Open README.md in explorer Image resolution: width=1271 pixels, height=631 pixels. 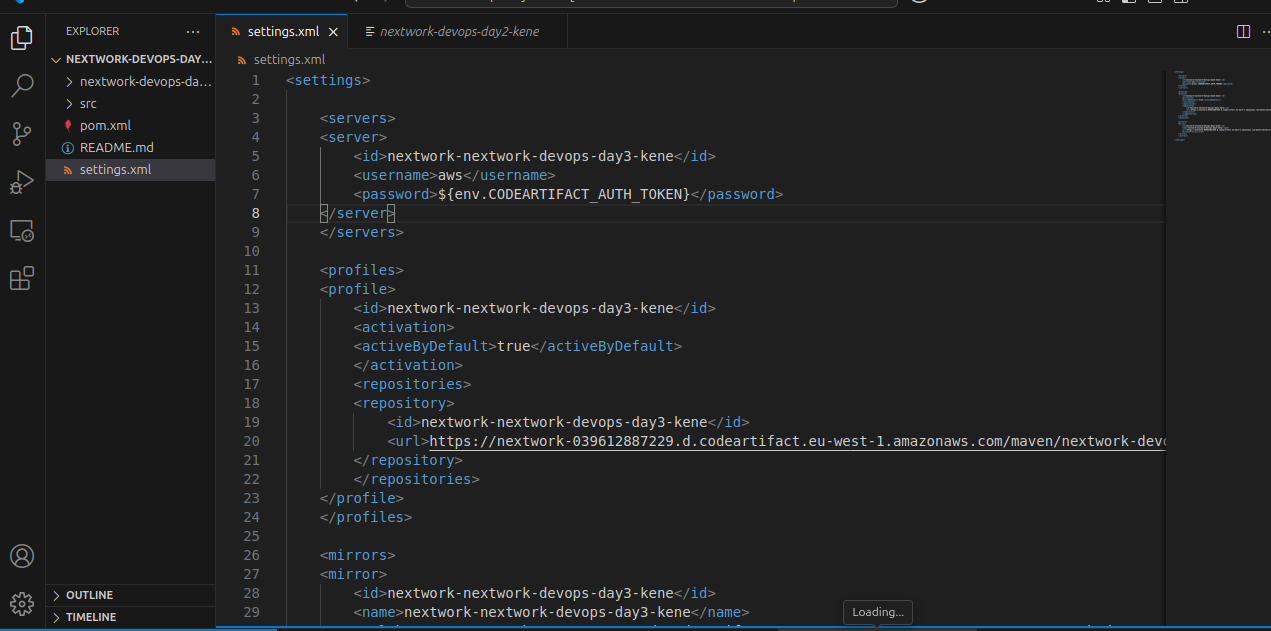(x=130, y=148)
